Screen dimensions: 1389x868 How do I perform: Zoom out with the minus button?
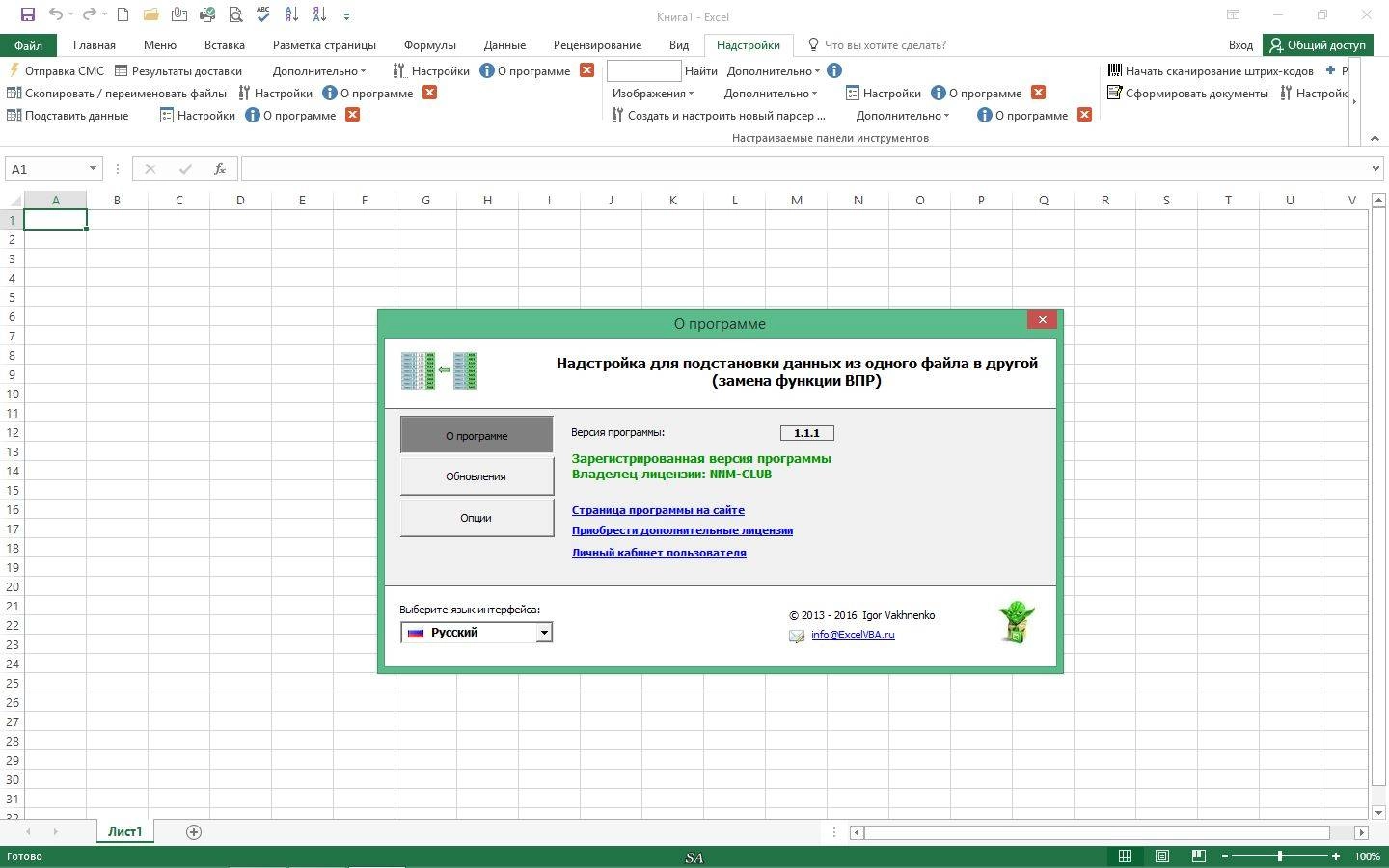(x=1225, y=856)
